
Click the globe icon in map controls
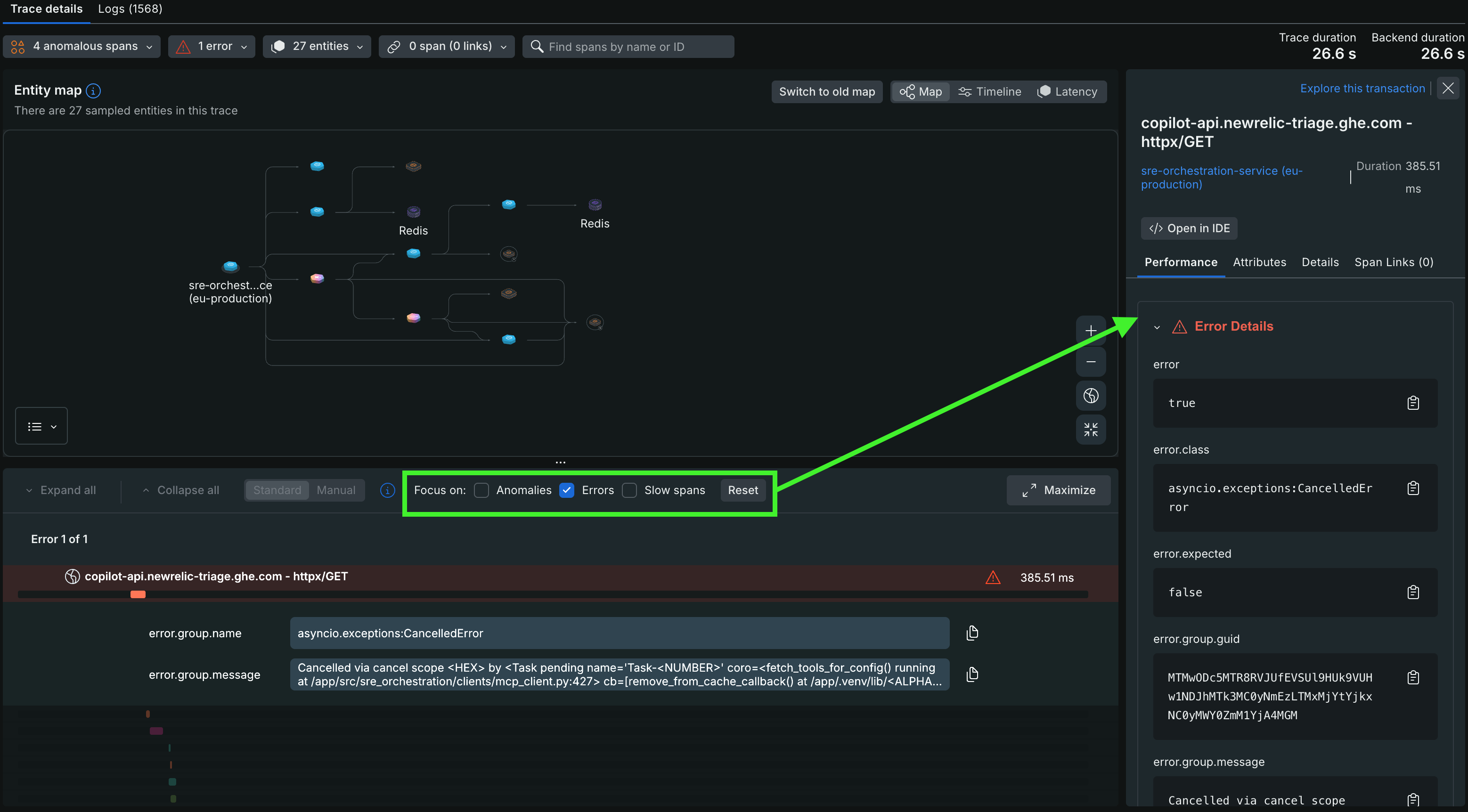1090,396
